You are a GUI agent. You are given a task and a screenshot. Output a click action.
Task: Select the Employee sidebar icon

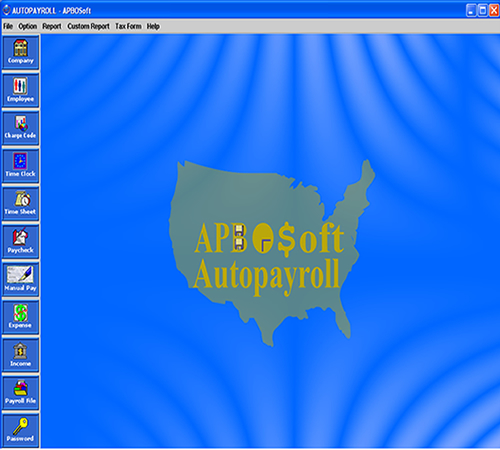tap(20, 90)
